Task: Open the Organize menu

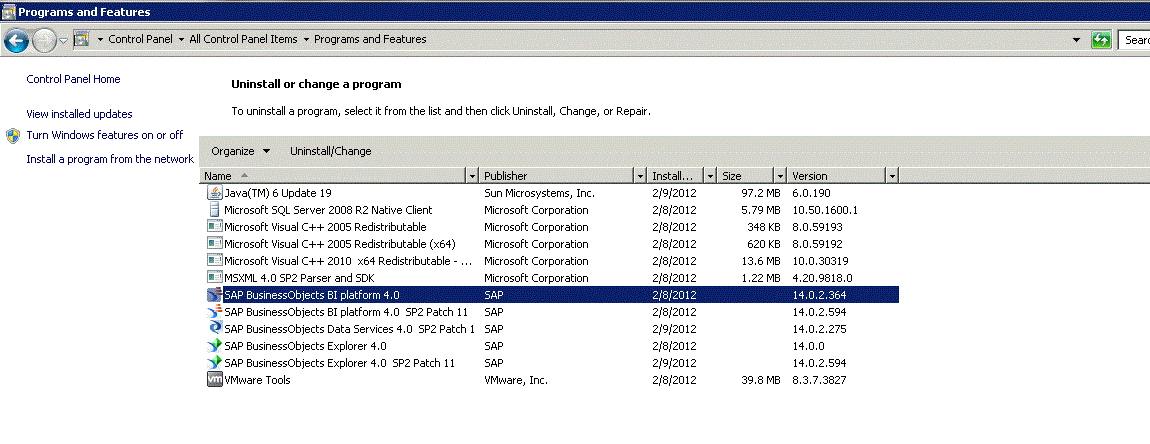Action: (240, 151)
